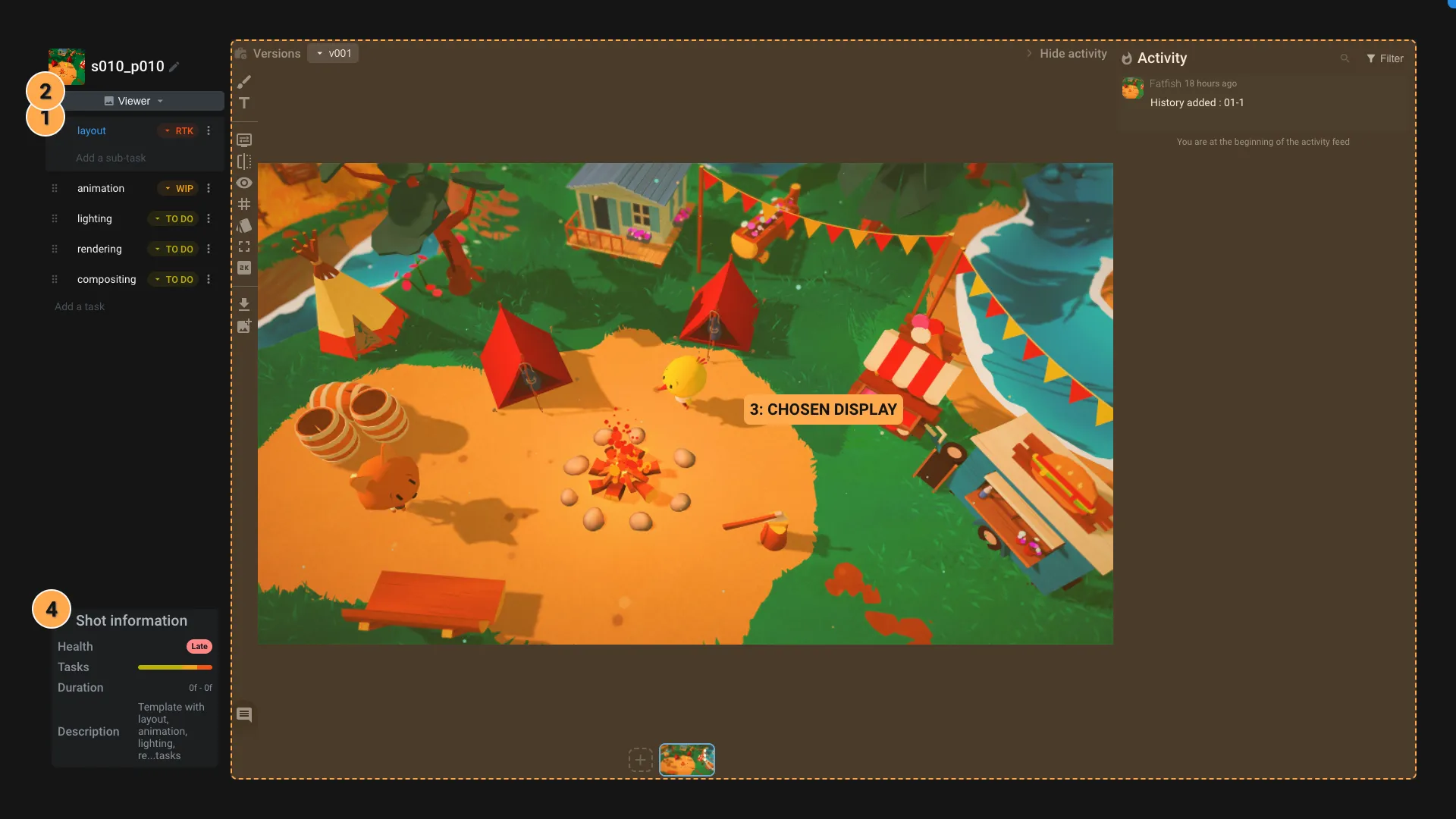Open options menu for lighting task

pyautogui.click(x=209, y=218)
